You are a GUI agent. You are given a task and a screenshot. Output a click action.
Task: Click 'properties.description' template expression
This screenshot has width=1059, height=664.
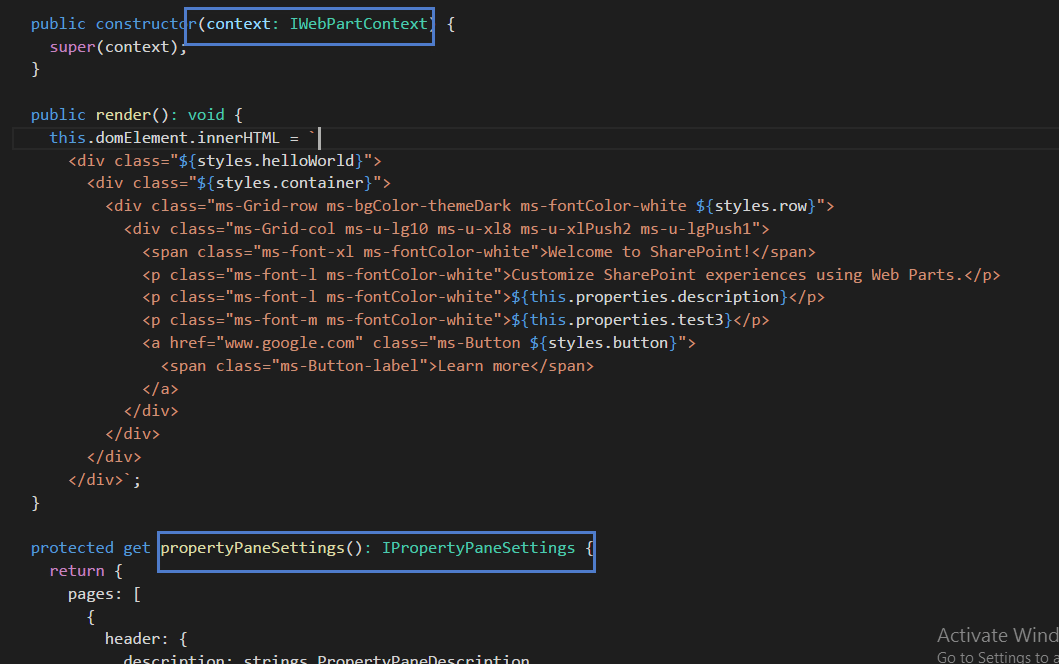click(677, 298)
